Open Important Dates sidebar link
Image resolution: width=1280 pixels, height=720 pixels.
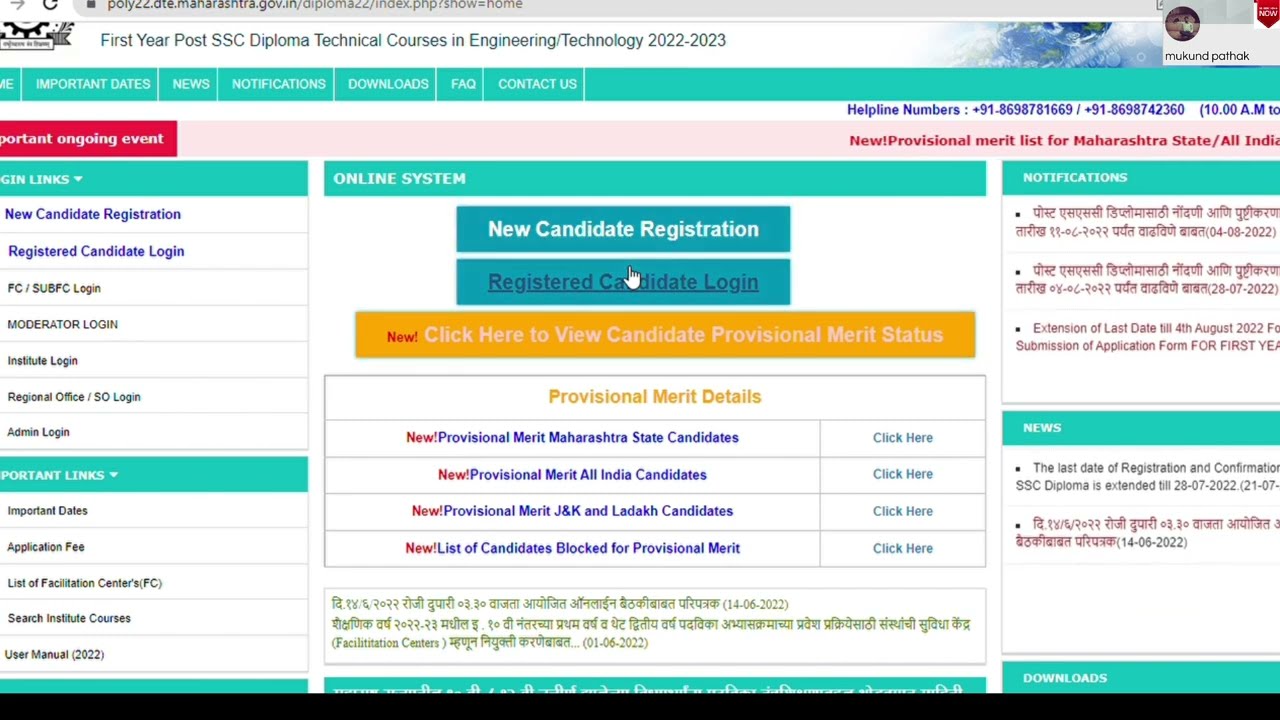[x=47, y=511]
